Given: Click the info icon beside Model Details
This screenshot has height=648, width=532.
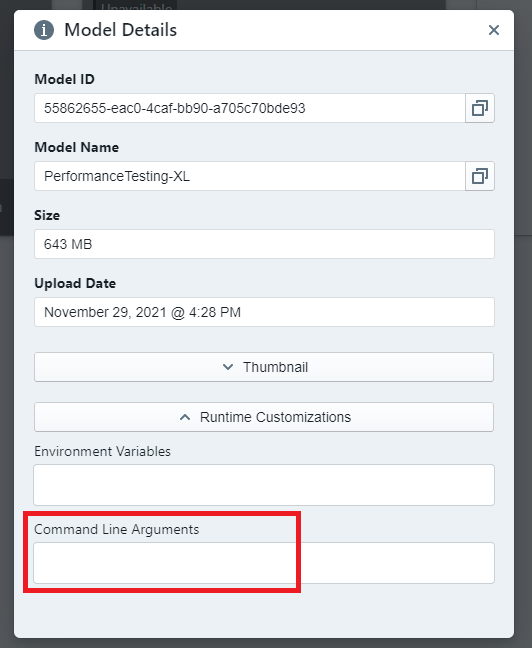Looking at the screenshot, I should click(x=44, y=30).
